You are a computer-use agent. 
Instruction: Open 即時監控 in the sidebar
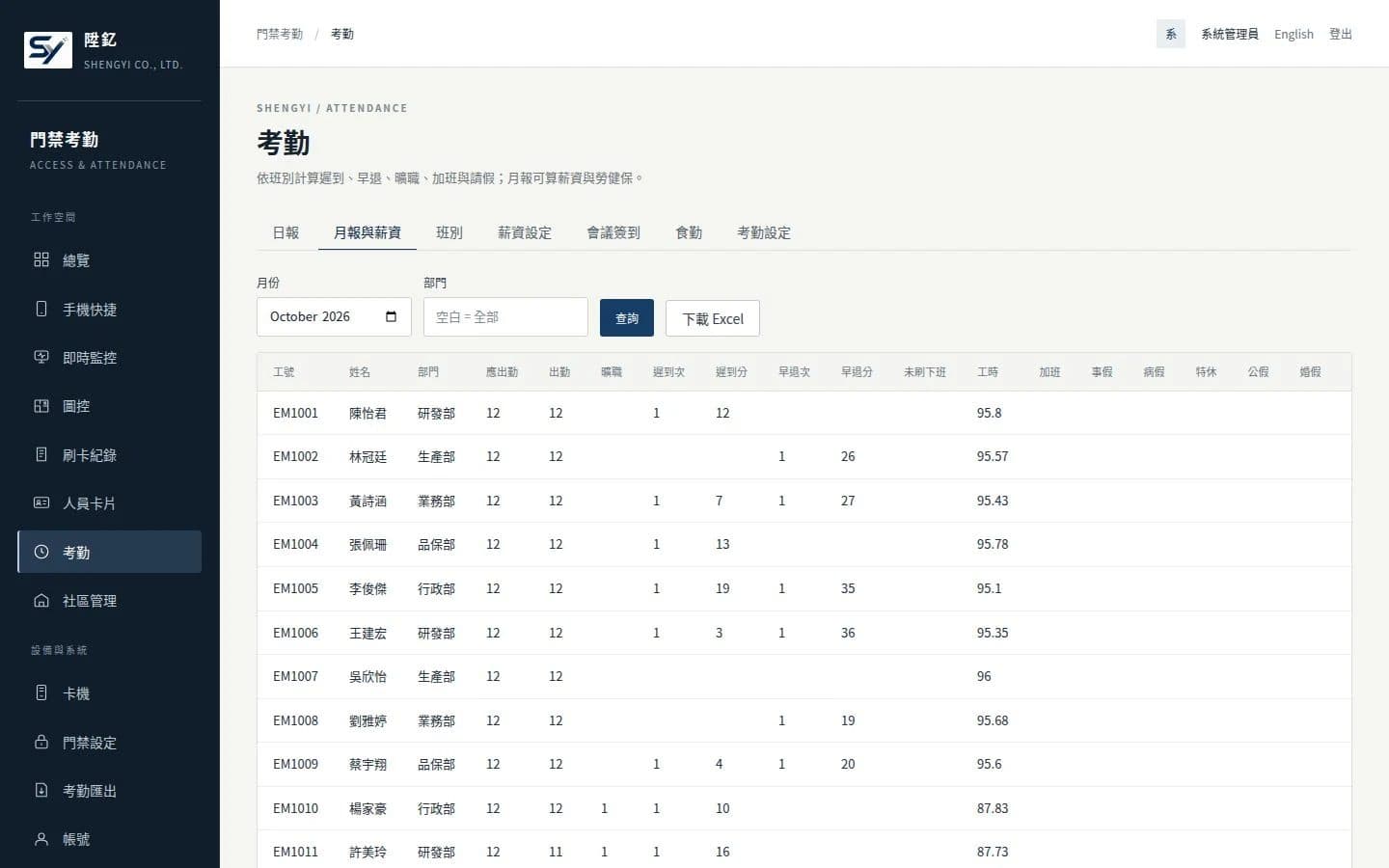coord(110,357)
